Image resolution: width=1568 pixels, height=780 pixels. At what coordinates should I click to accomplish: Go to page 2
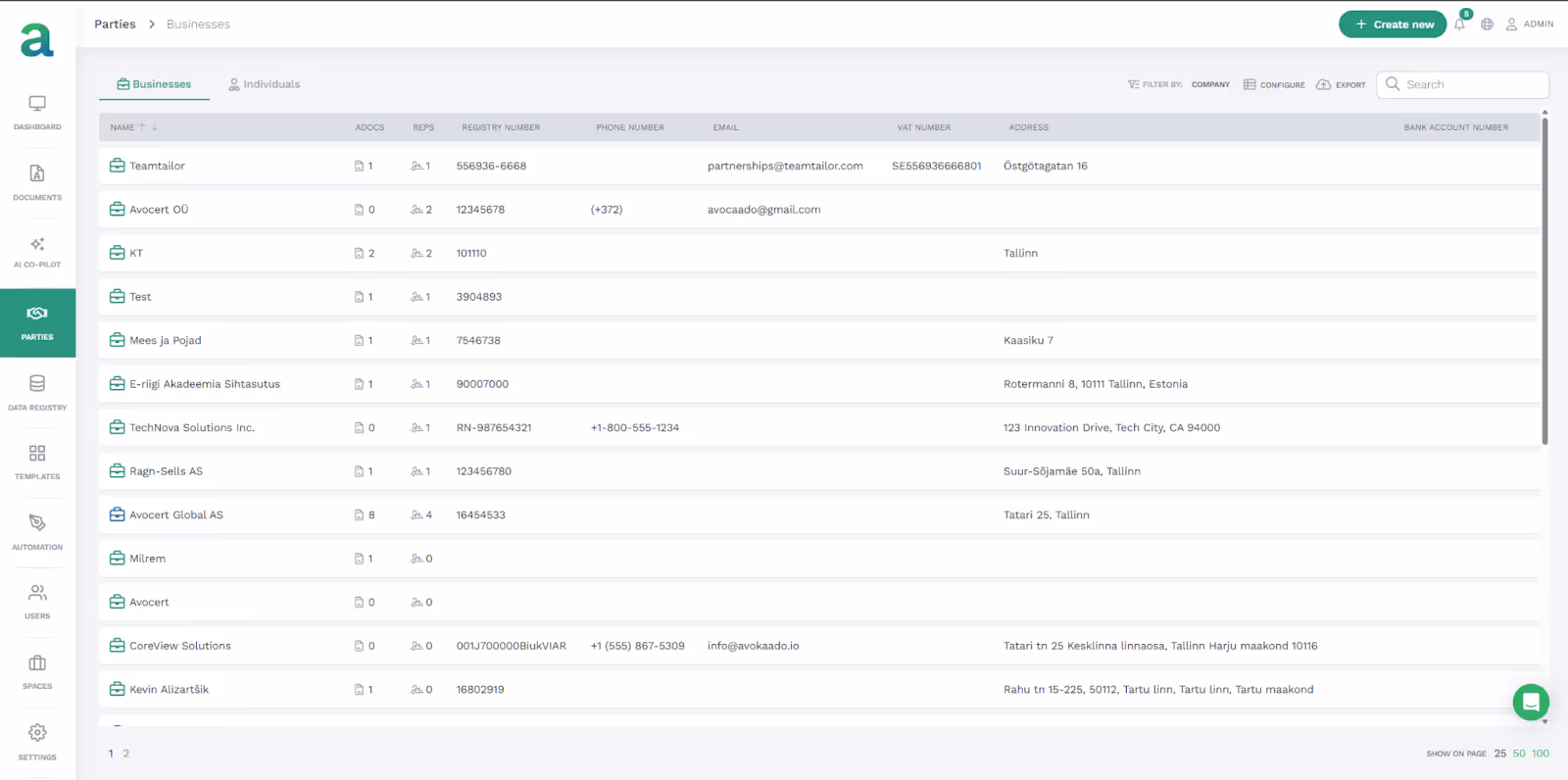point(125,754)
